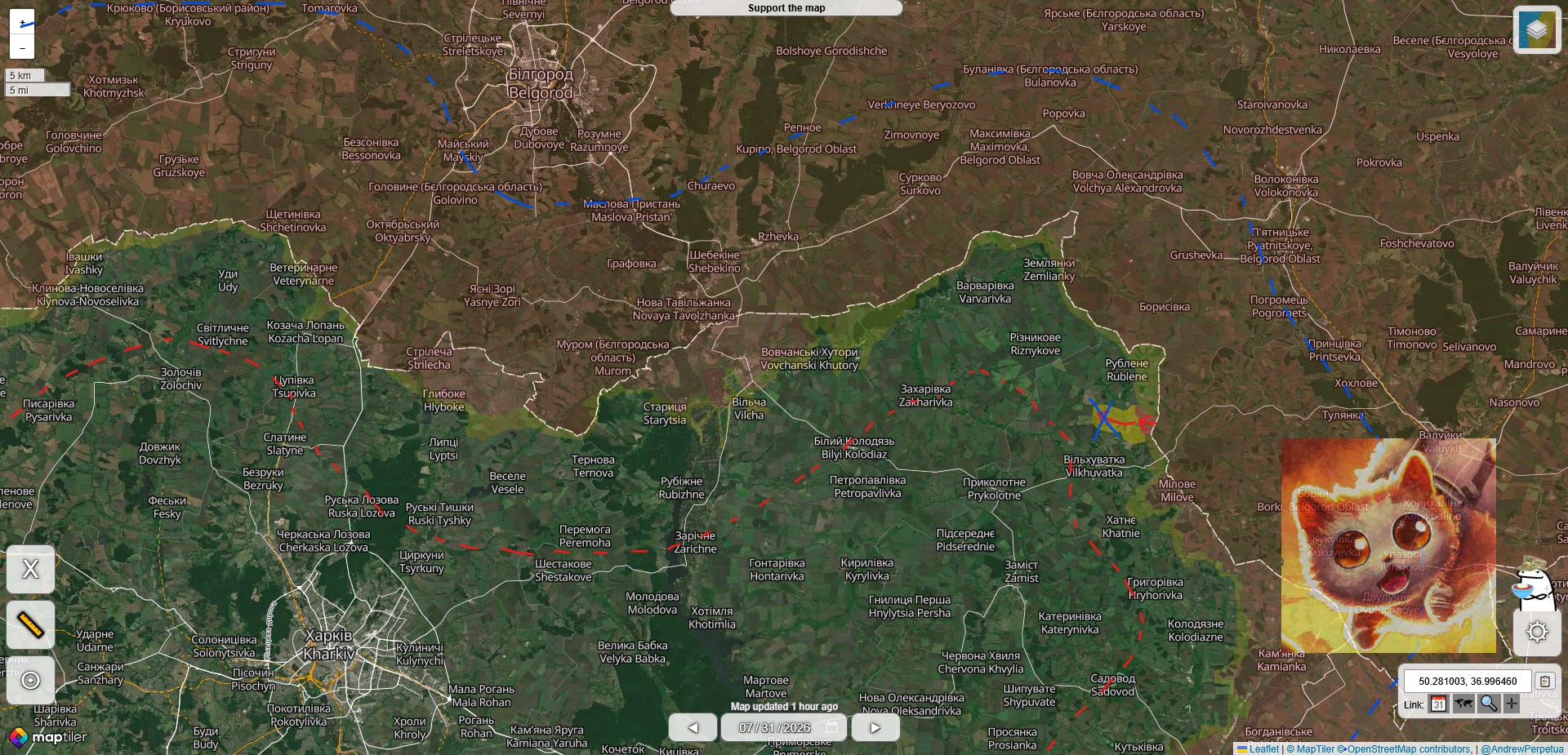Click the Belgorod city label
The width and height of the screenshot is (1568, 755).
pyautogui.click(x=541, y=83)
